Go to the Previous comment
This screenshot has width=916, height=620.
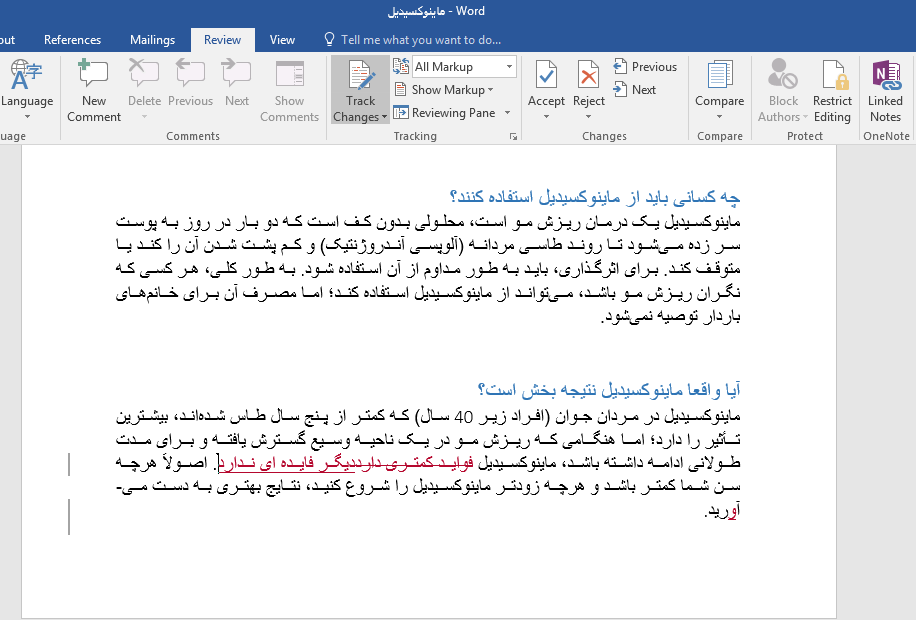190,84
